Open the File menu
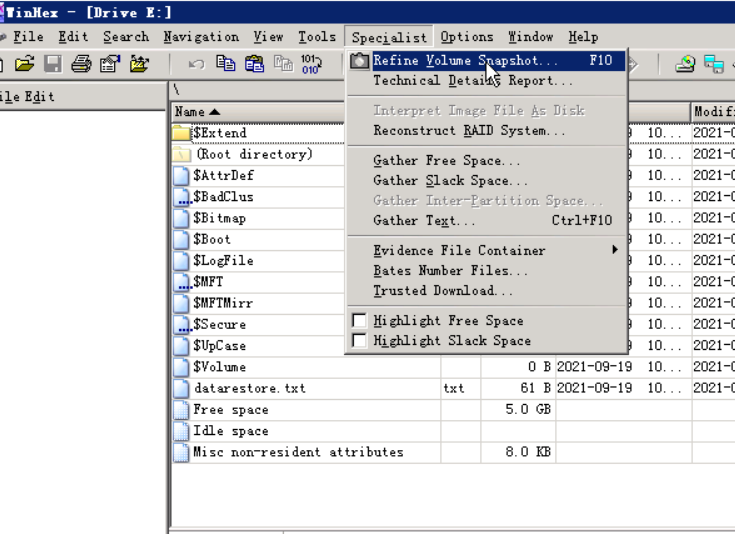Viewport: 735px width, 534px height. (29, 37)
